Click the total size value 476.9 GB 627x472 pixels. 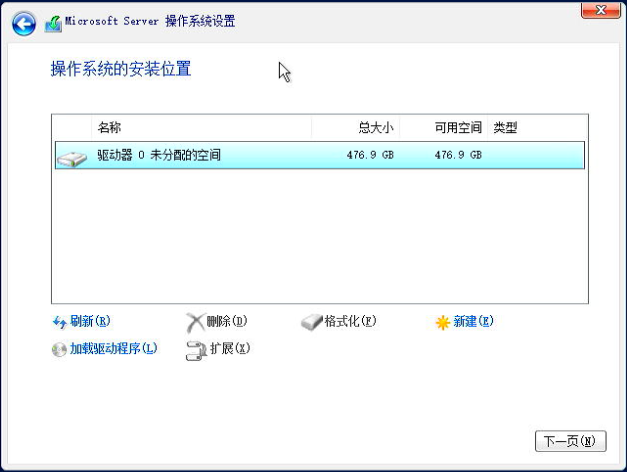(370, 155)
